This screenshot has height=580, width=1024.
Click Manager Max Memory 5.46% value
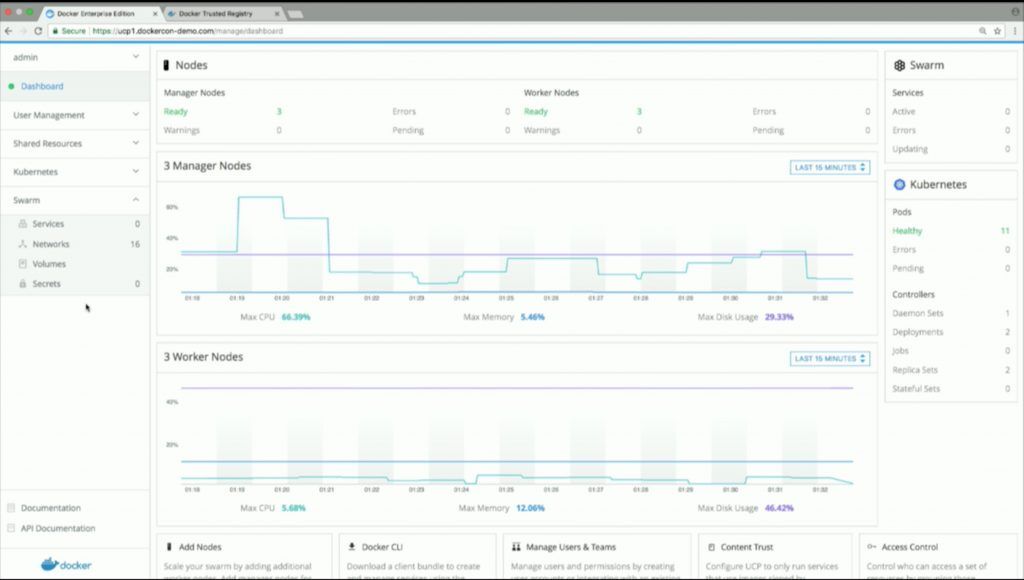point(532,317)
